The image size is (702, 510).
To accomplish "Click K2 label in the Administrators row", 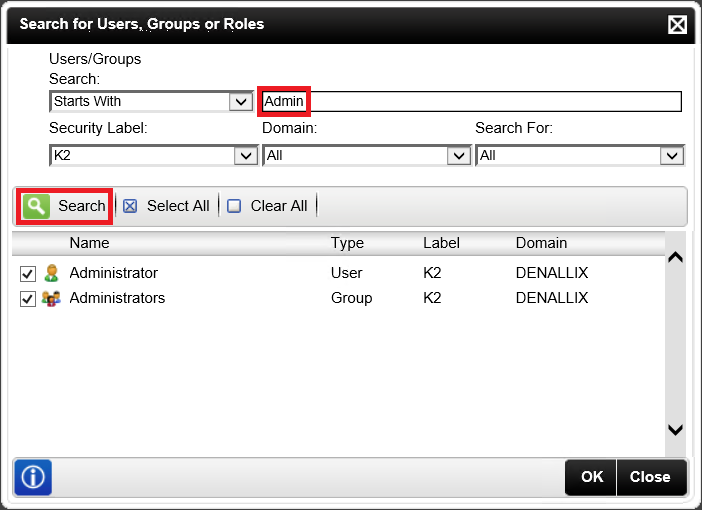I will coord(432,298).
